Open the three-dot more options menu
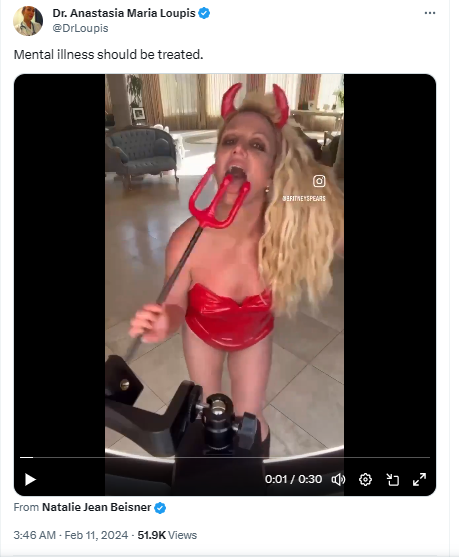 click(x=430, y=13)
